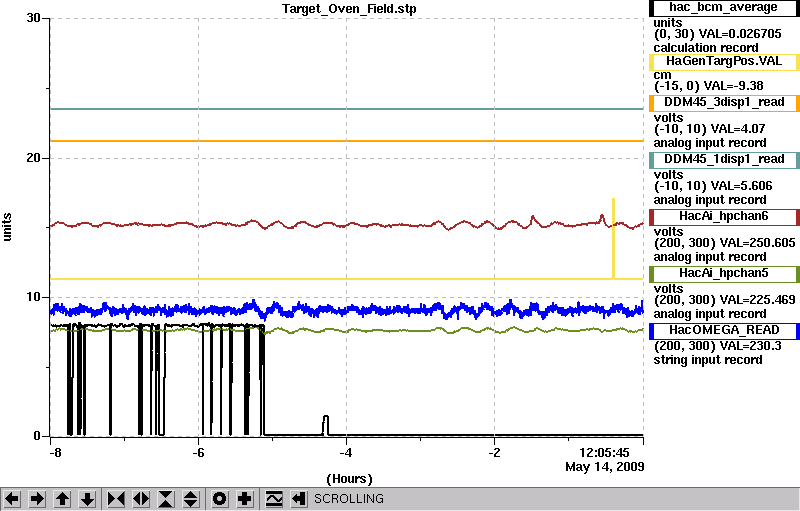Select the hac_bcm_average curve legend
Image resolution: width=800 pixels, height=511 pixels.
tap(723, 8)
